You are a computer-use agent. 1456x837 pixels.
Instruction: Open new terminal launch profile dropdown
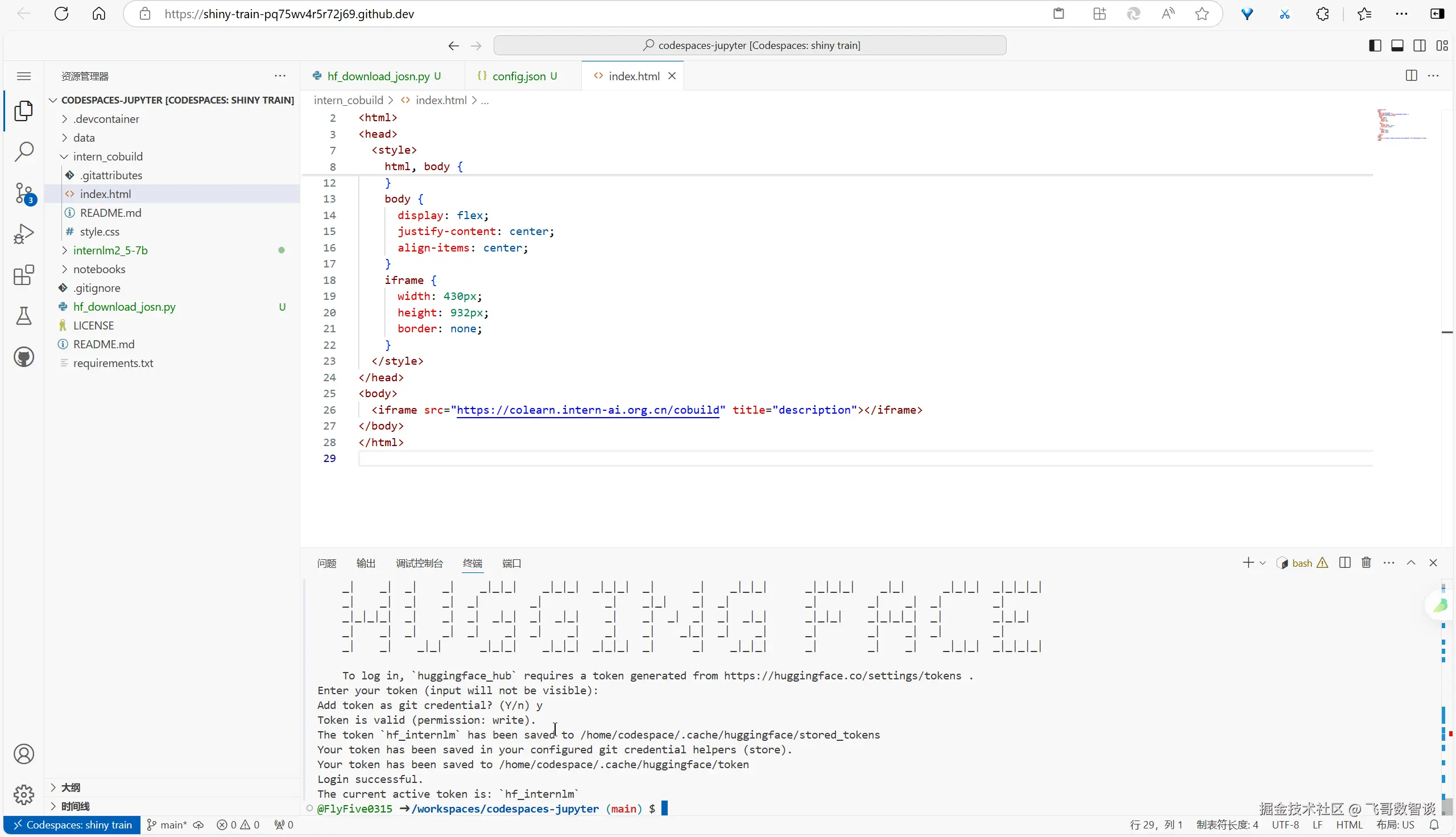pos(1263,563)
